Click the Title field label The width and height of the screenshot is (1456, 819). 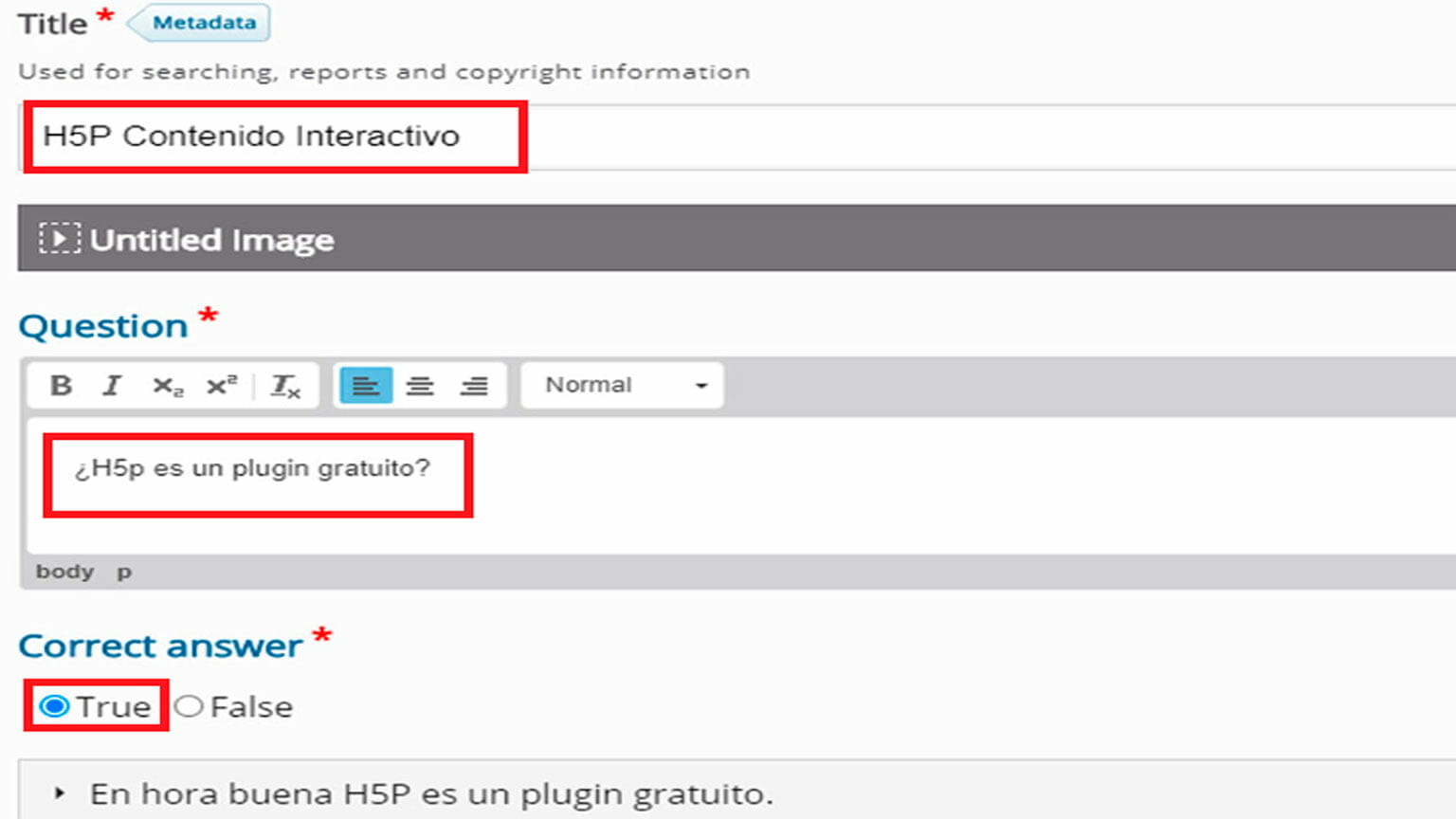tap(52, 24)
